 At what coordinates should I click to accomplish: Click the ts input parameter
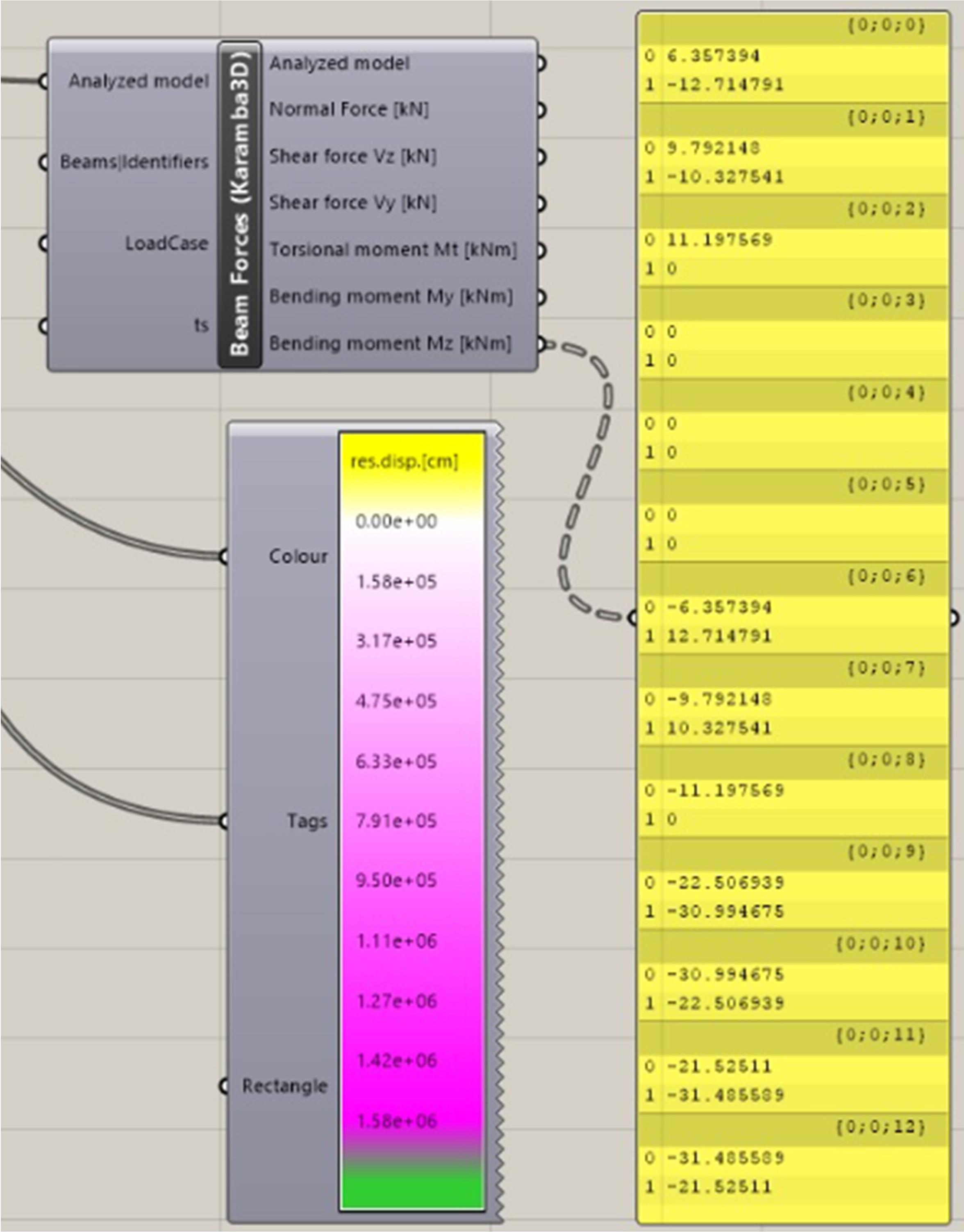pos(201,325)
